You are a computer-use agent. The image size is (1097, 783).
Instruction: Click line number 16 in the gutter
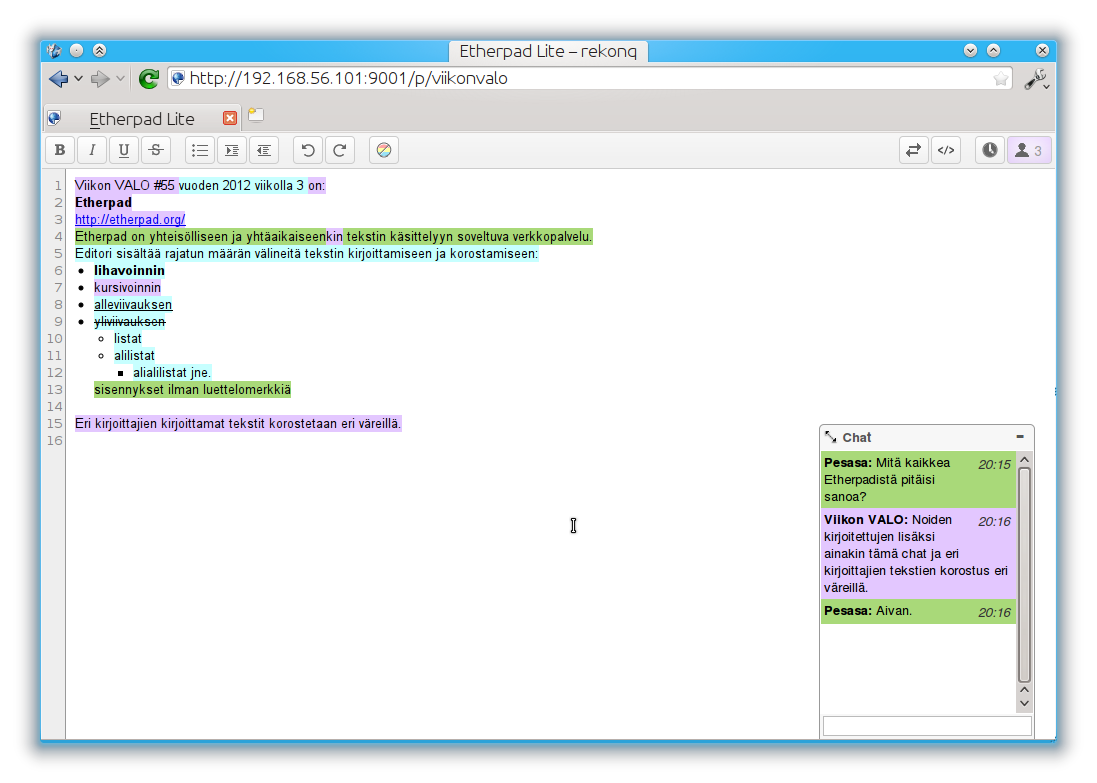coord(55,441)
